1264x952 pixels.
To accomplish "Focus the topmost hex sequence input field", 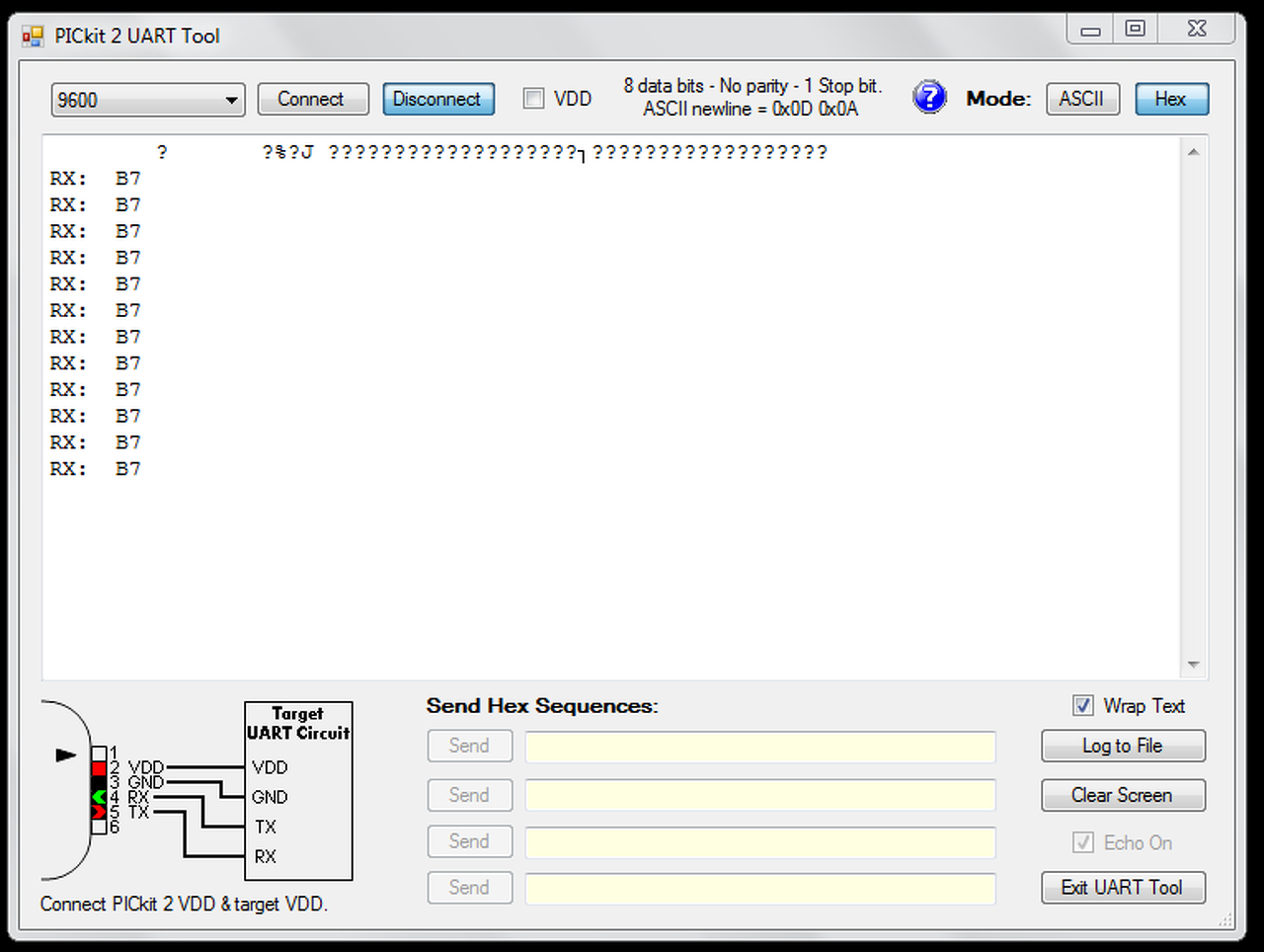I will point(760,747).
